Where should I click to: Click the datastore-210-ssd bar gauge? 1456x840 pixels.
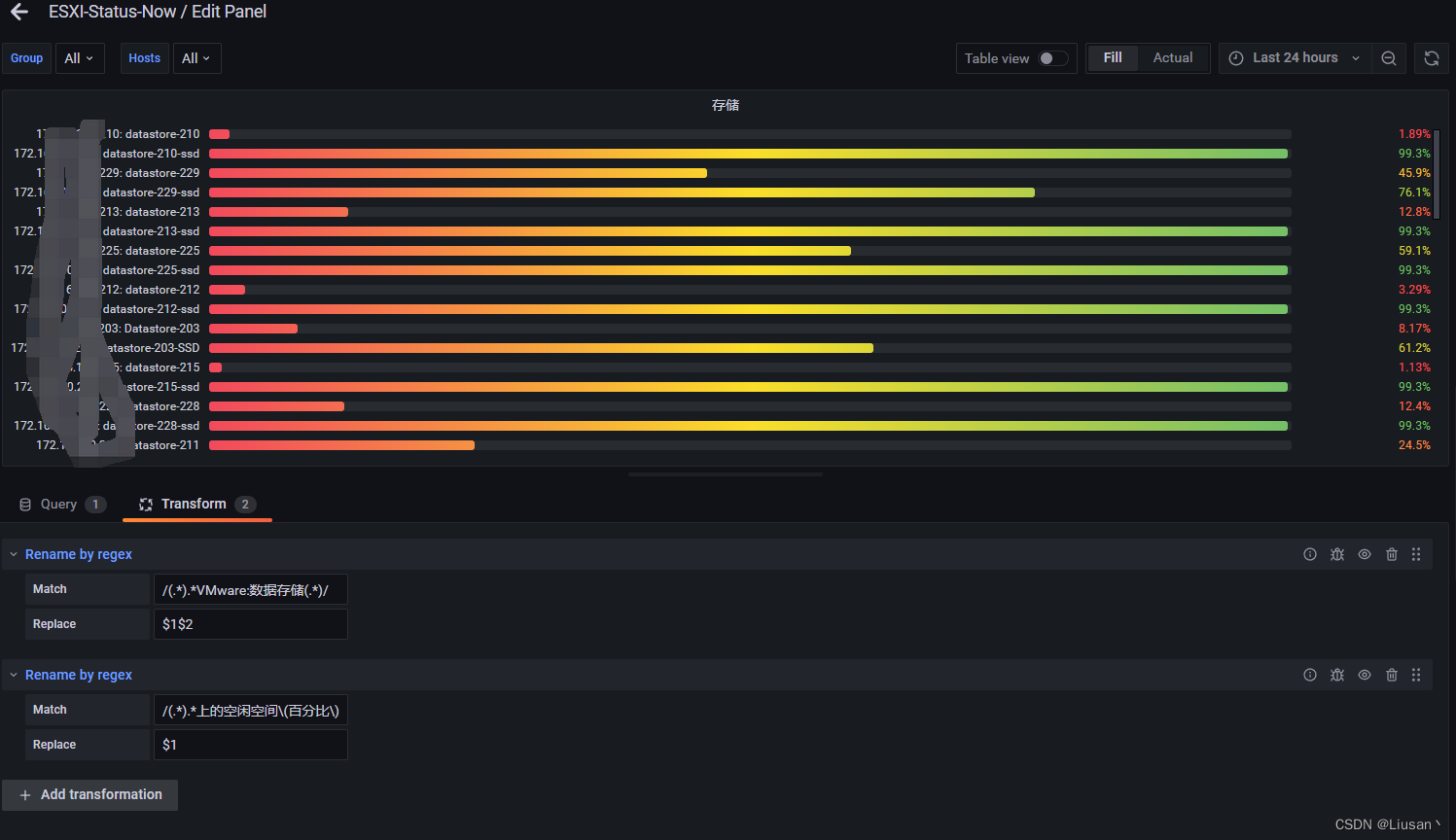point(750,154)
